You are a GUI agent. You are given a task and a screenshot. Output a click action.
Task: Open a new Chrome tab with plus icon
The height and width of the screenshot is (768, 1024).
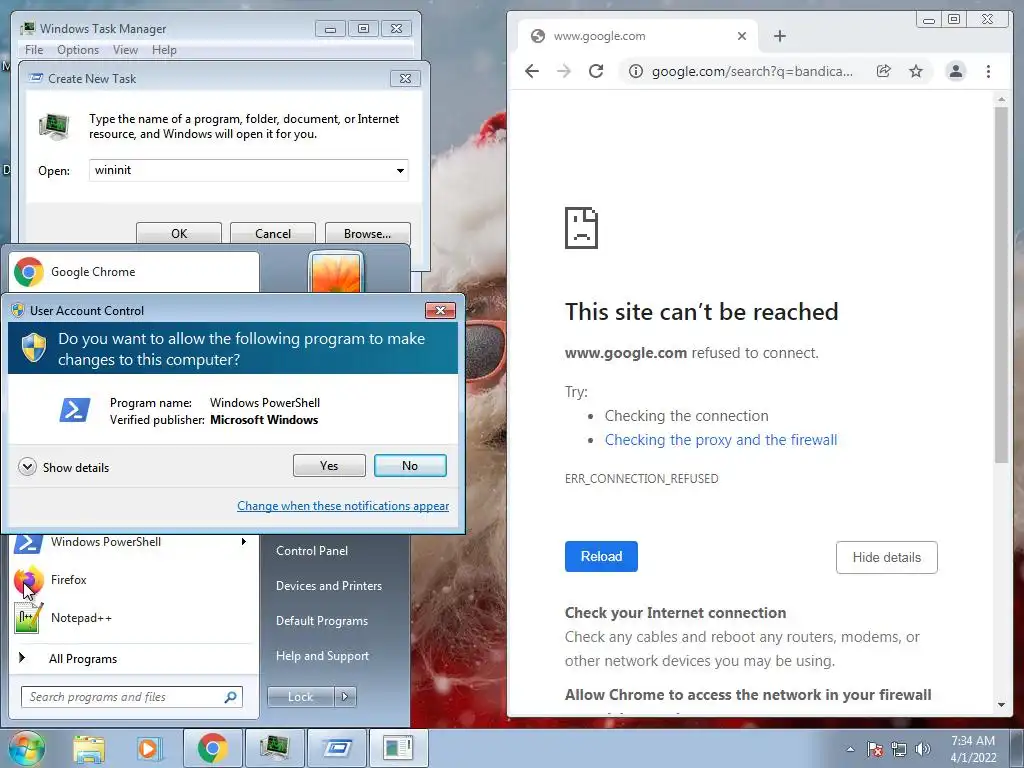780,36
